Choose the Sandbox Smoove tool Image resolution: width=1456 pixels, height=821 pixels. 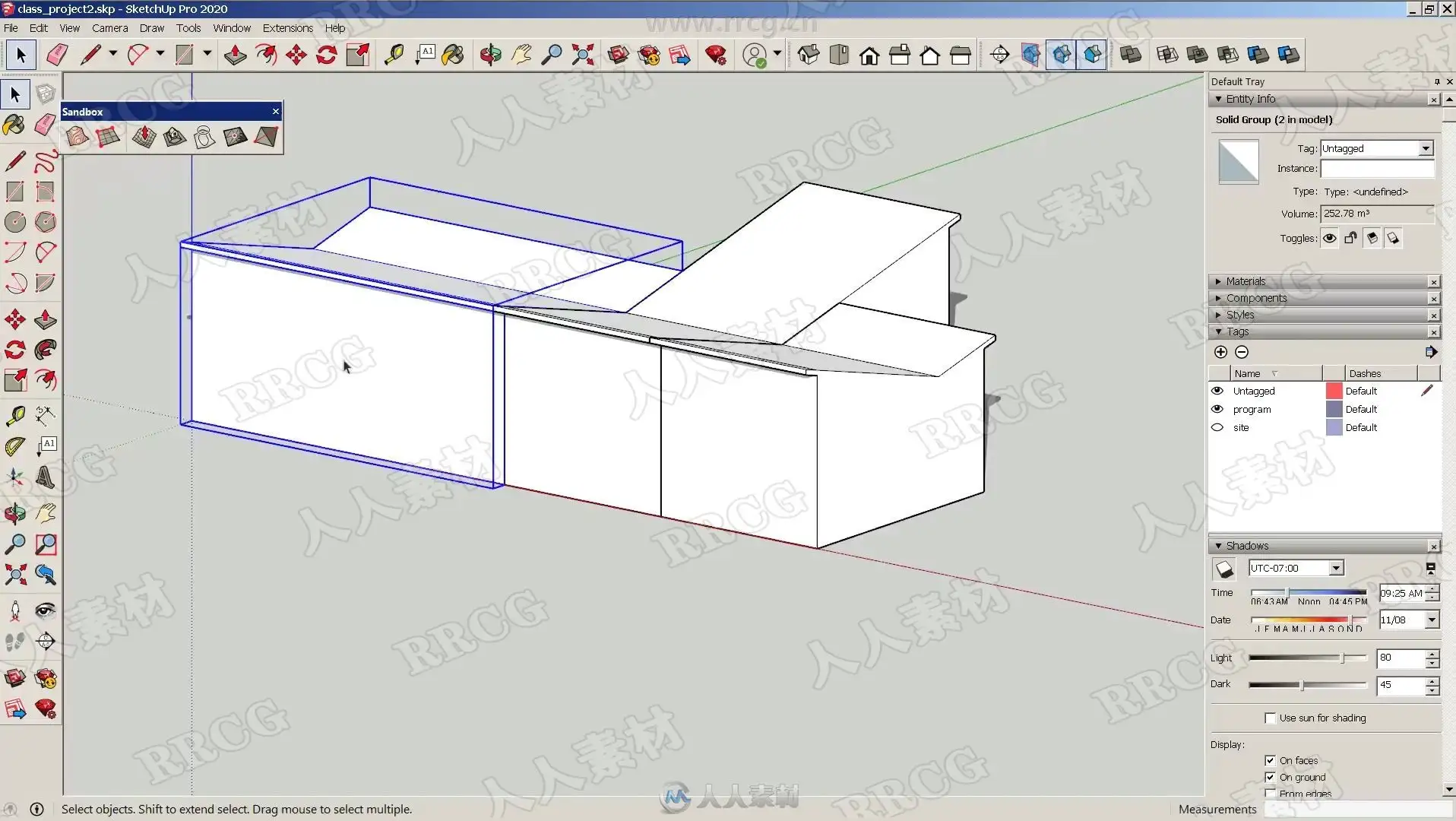144,137
